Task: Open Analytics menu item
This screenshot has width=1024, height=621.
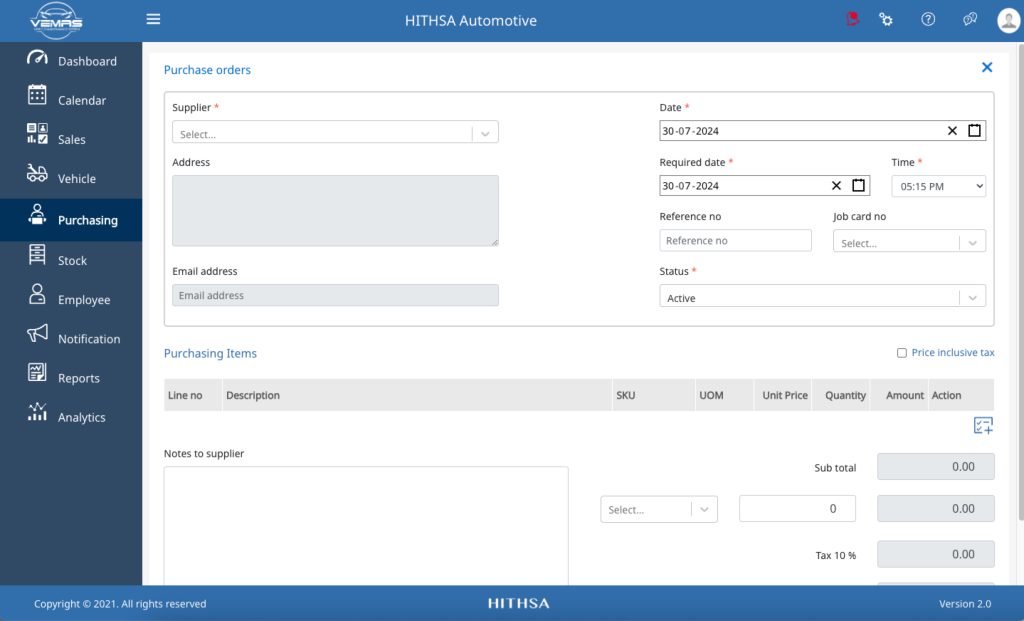Action: [x=81, y=417]
